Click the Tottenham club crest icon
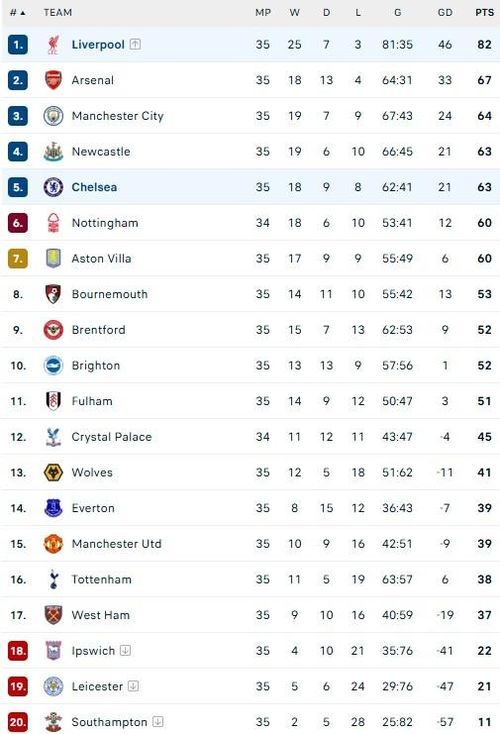 53,580
